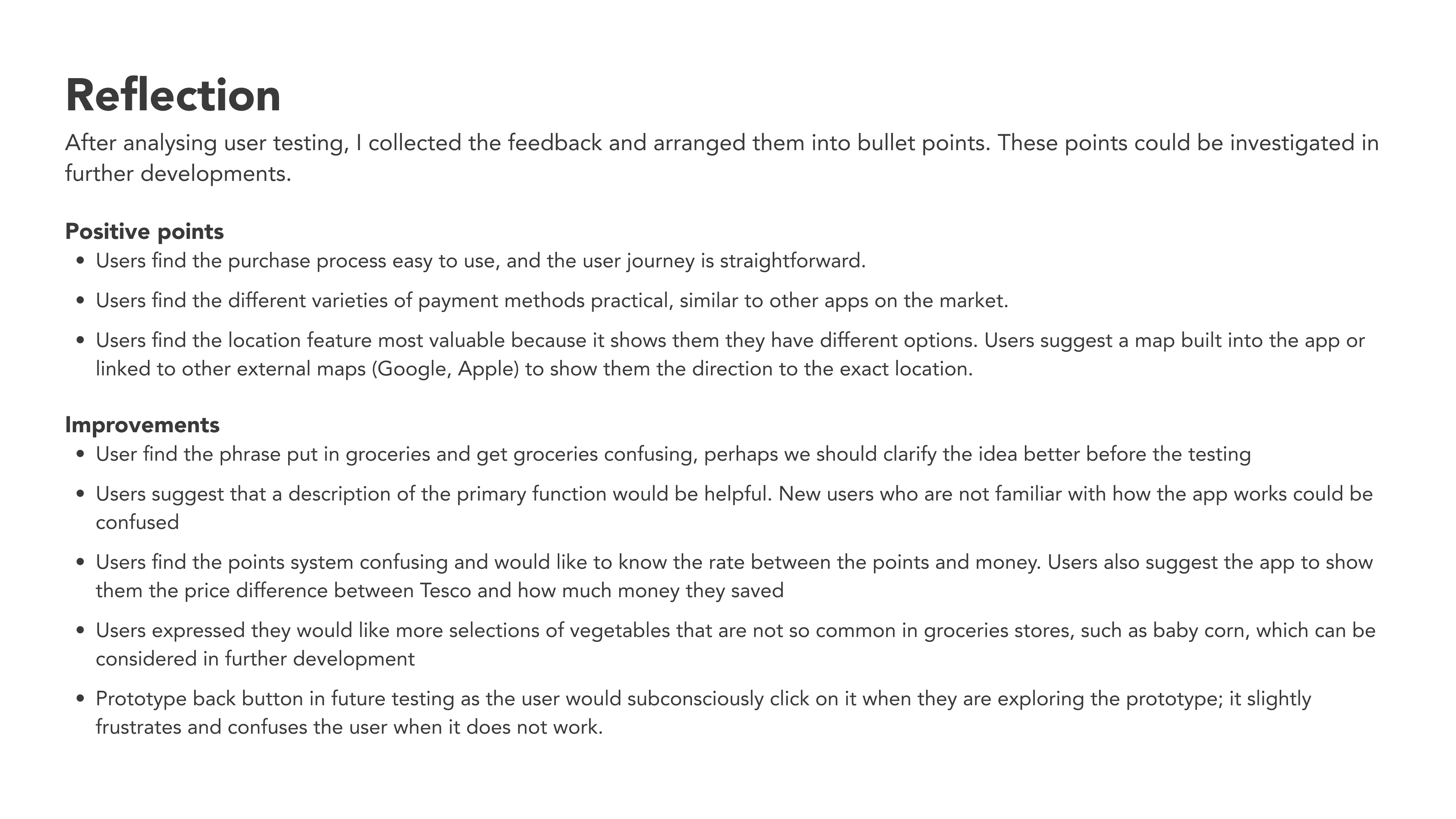
Task: Click the word "confused" on its own line
Action: [x=137, y=523]
